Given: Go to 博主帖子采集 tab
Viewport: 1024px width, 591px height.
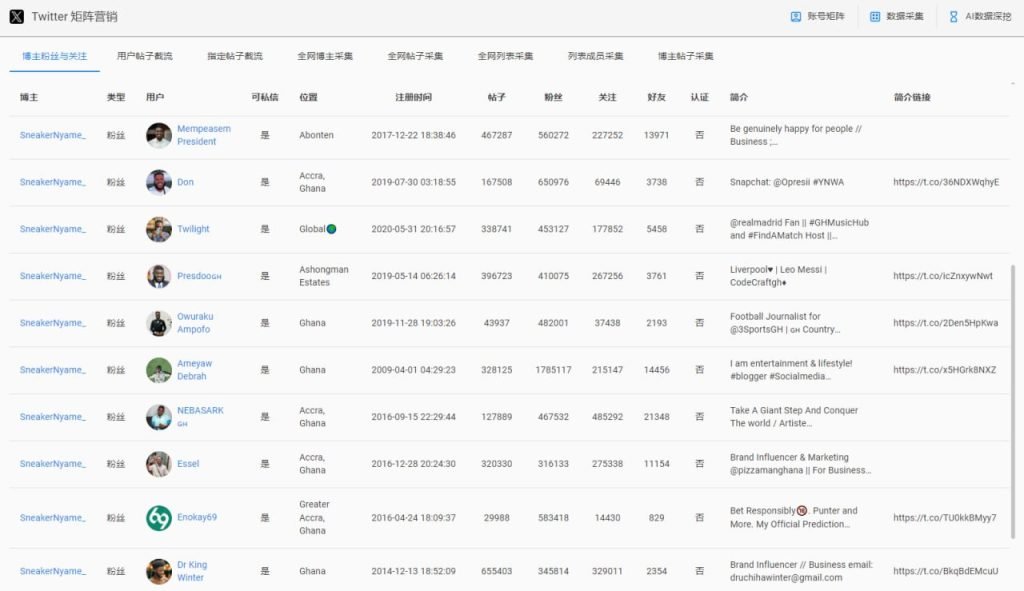Looking at the screenshot, I should point(685,56).
